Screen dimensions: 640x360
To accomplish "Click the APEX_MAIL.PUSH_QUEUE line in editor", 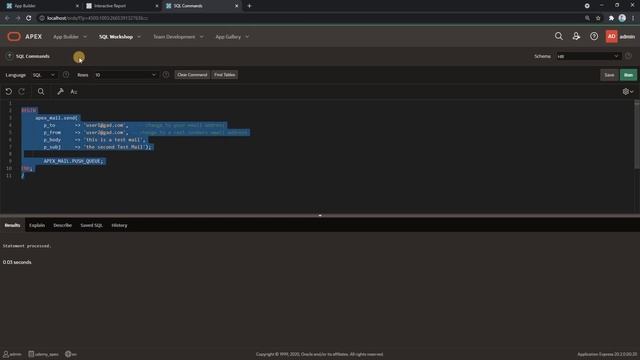I will [73, 161].
